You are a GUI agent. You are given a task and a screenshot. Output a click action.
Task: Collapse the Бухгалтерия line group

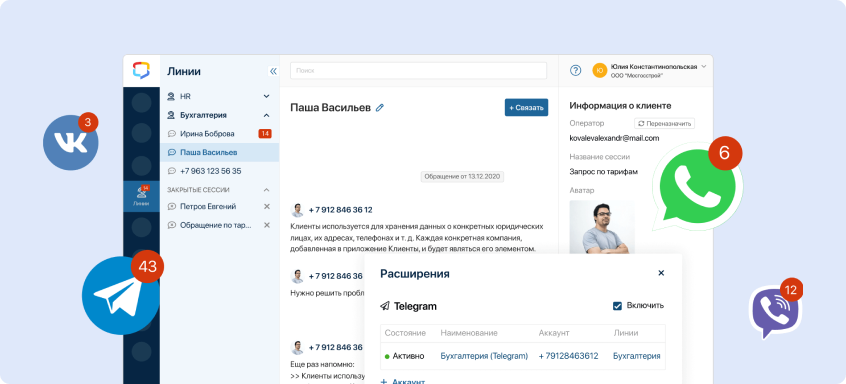pos(266,115)
